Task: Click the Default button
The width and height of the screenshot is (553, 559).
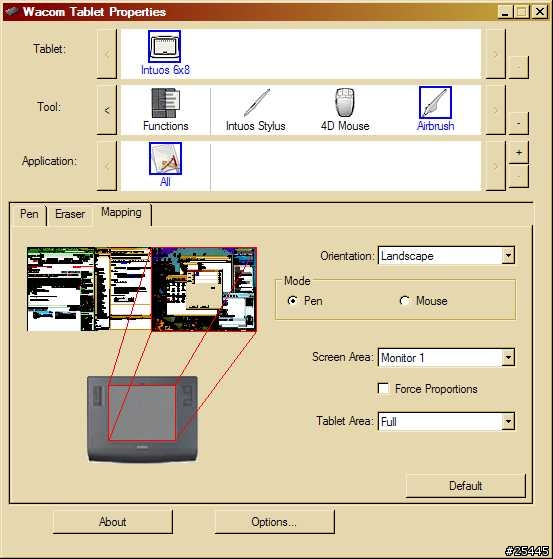Action: tap(465, 486)
